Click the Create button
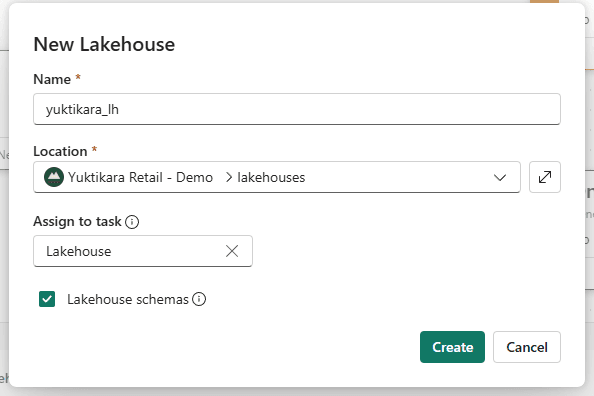 [x=452, y=347]
